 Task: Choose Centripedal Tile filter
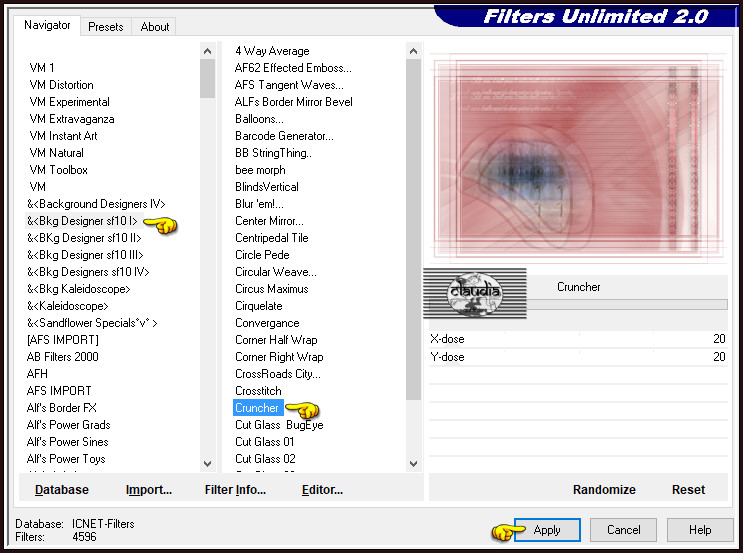272,238
